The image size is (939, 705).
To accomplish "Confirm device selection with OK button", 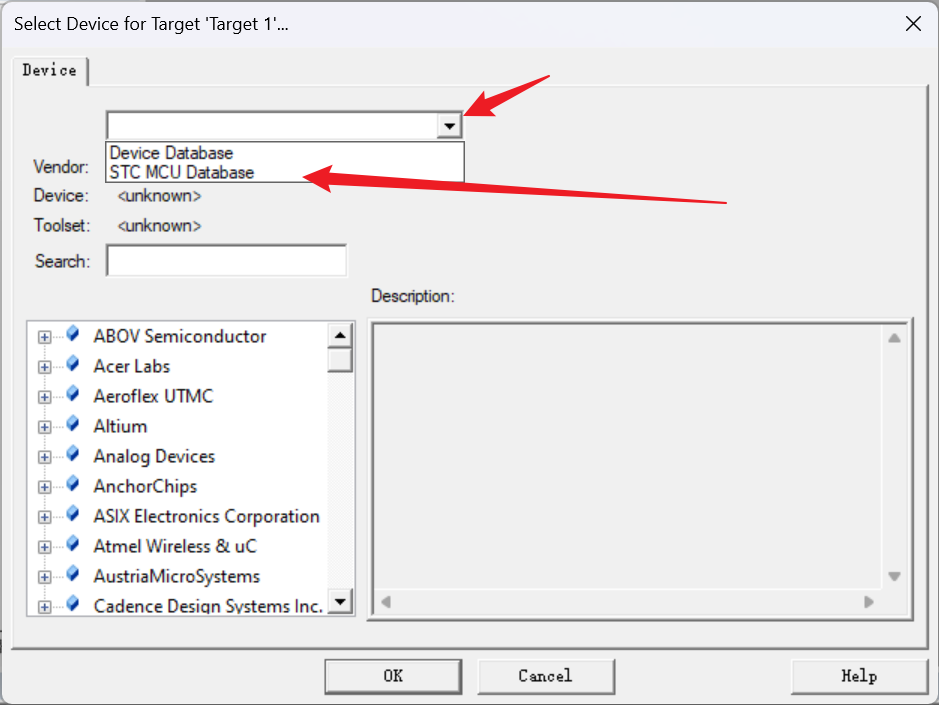I will [x=393, y=676].
